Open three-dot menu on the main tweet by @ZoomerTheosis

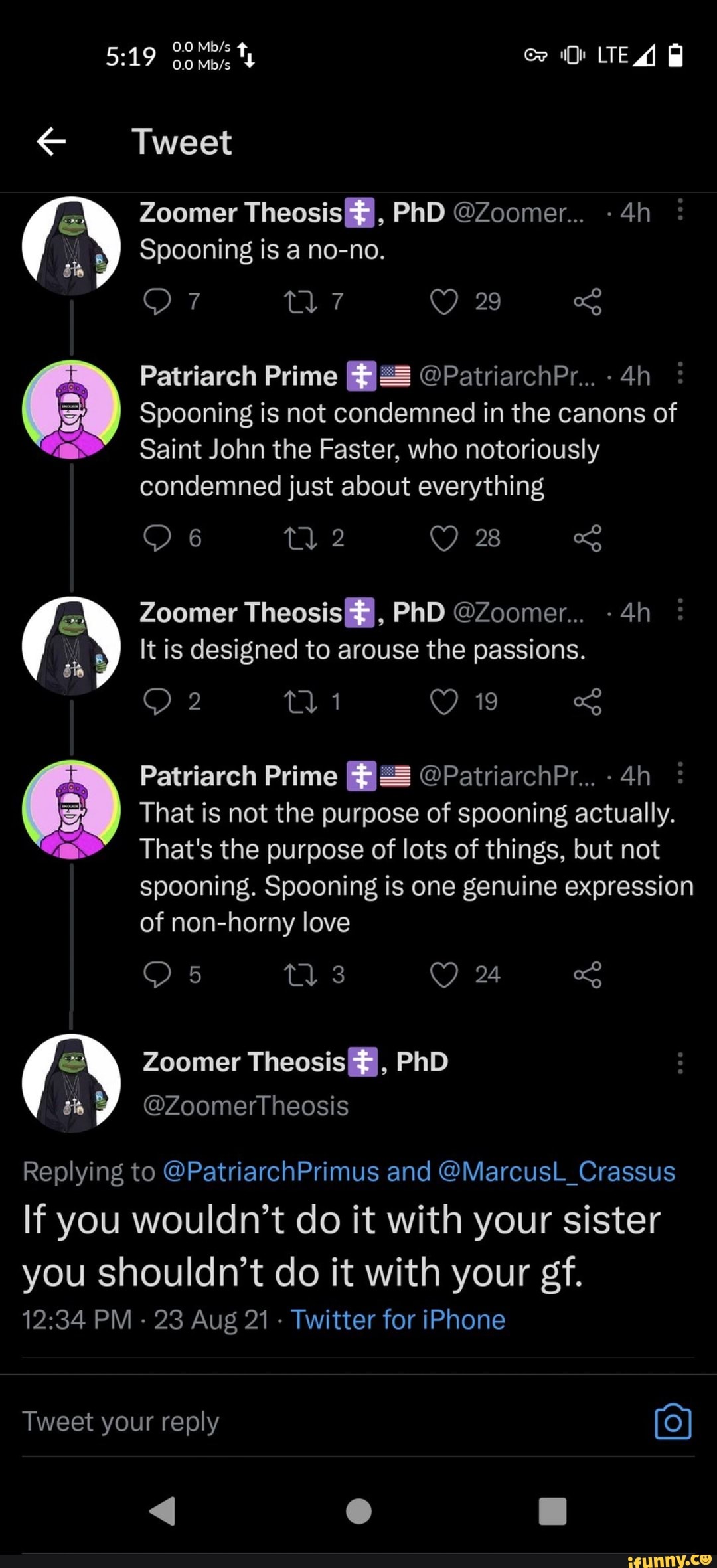[680, 1063]
